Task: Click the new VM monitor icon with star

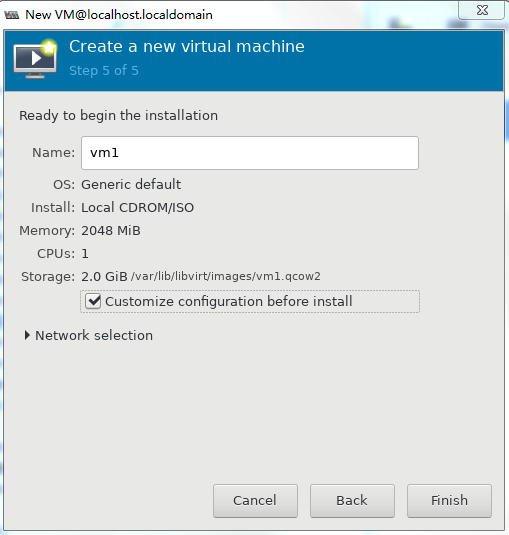Action: [x=35, y=59]
